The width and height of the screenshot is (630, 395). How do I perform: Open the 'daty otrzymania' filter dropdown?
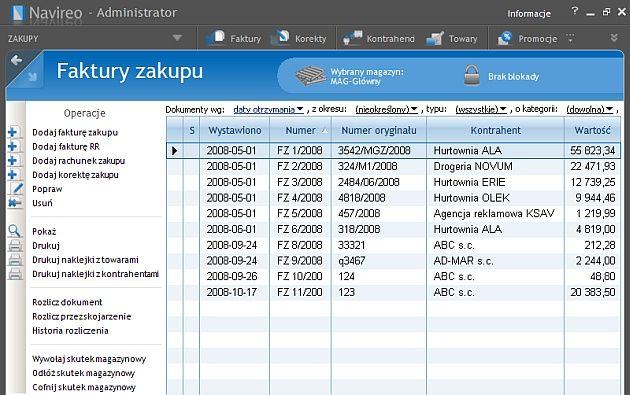pyautogui.click(x=268, y=109)
